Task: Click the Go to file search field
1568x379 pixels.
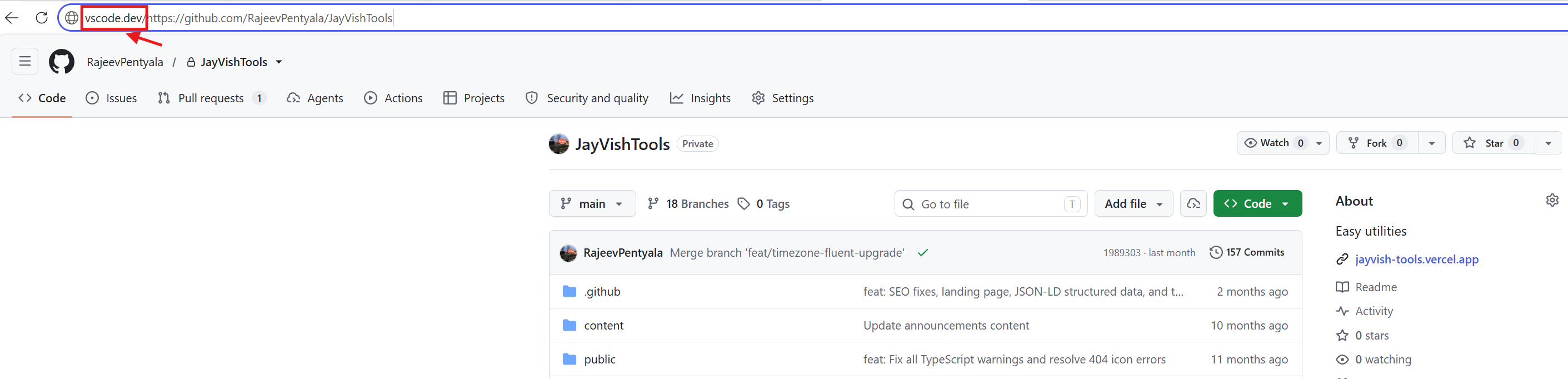Action: pos(990,204)
